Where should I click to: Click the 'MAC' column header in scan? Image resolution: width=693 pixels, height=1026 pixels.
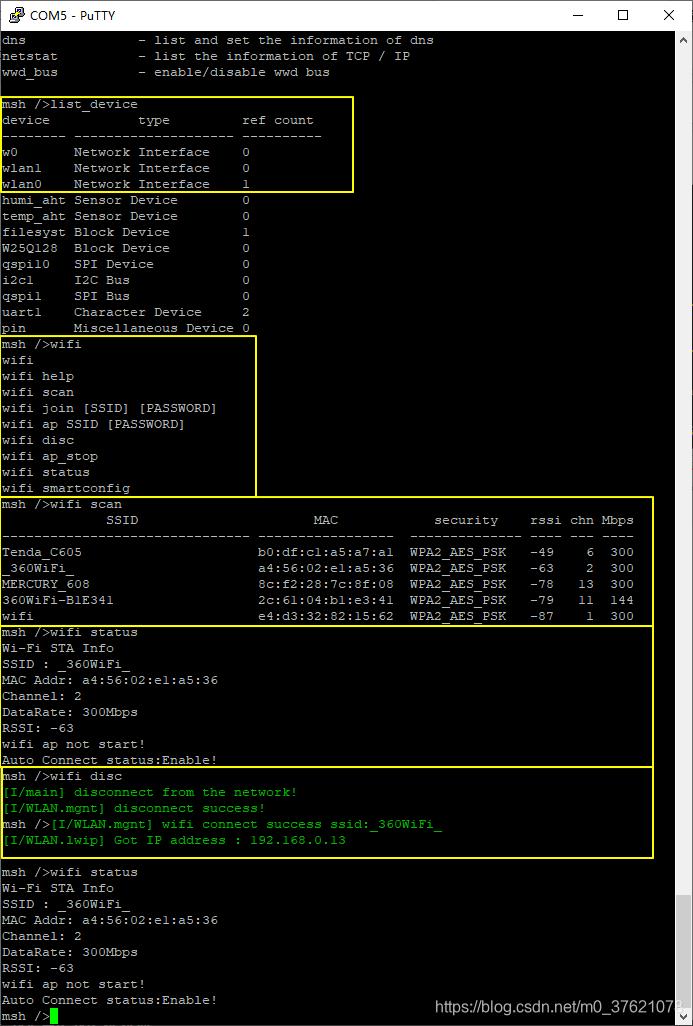coord(326,520)
